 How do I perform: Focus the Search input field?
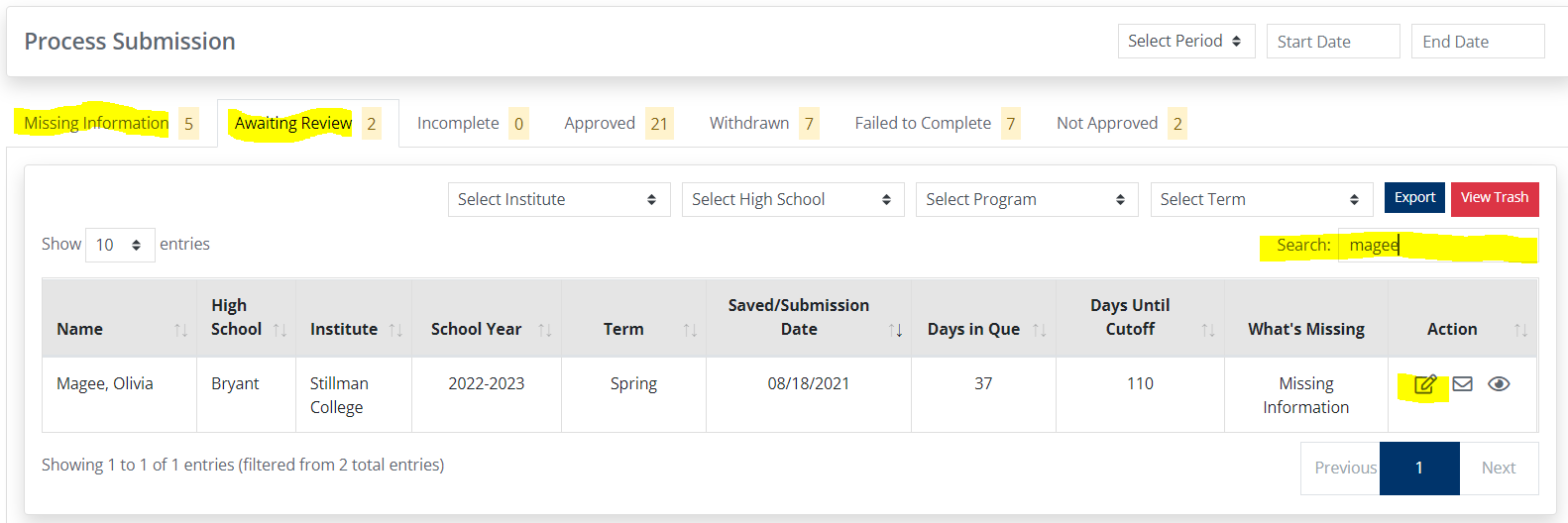click(x=1437, y=246)
